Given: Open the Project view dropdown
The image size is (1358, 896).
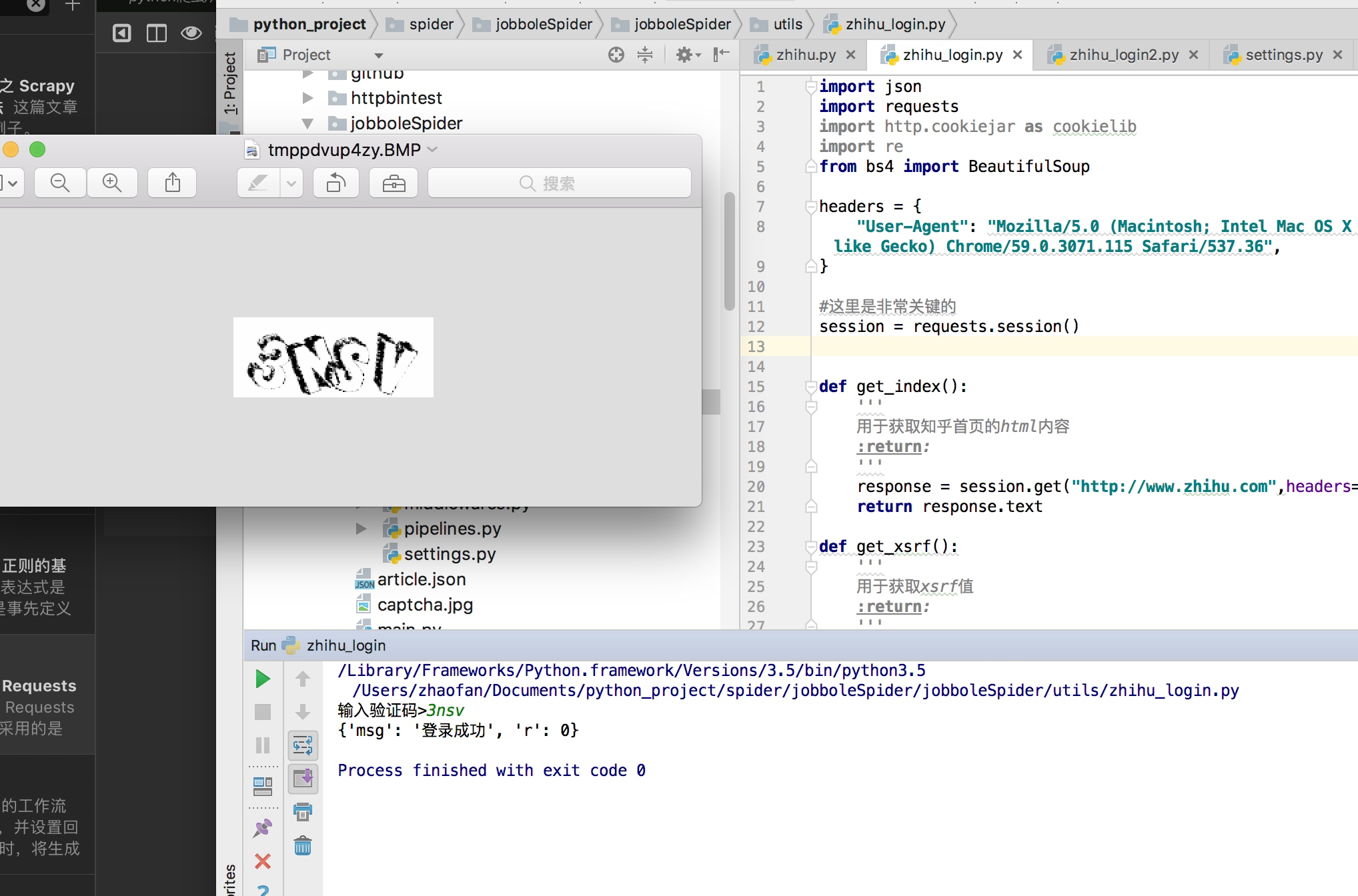Looking at the screenshot, I should [x=378, y=55].
